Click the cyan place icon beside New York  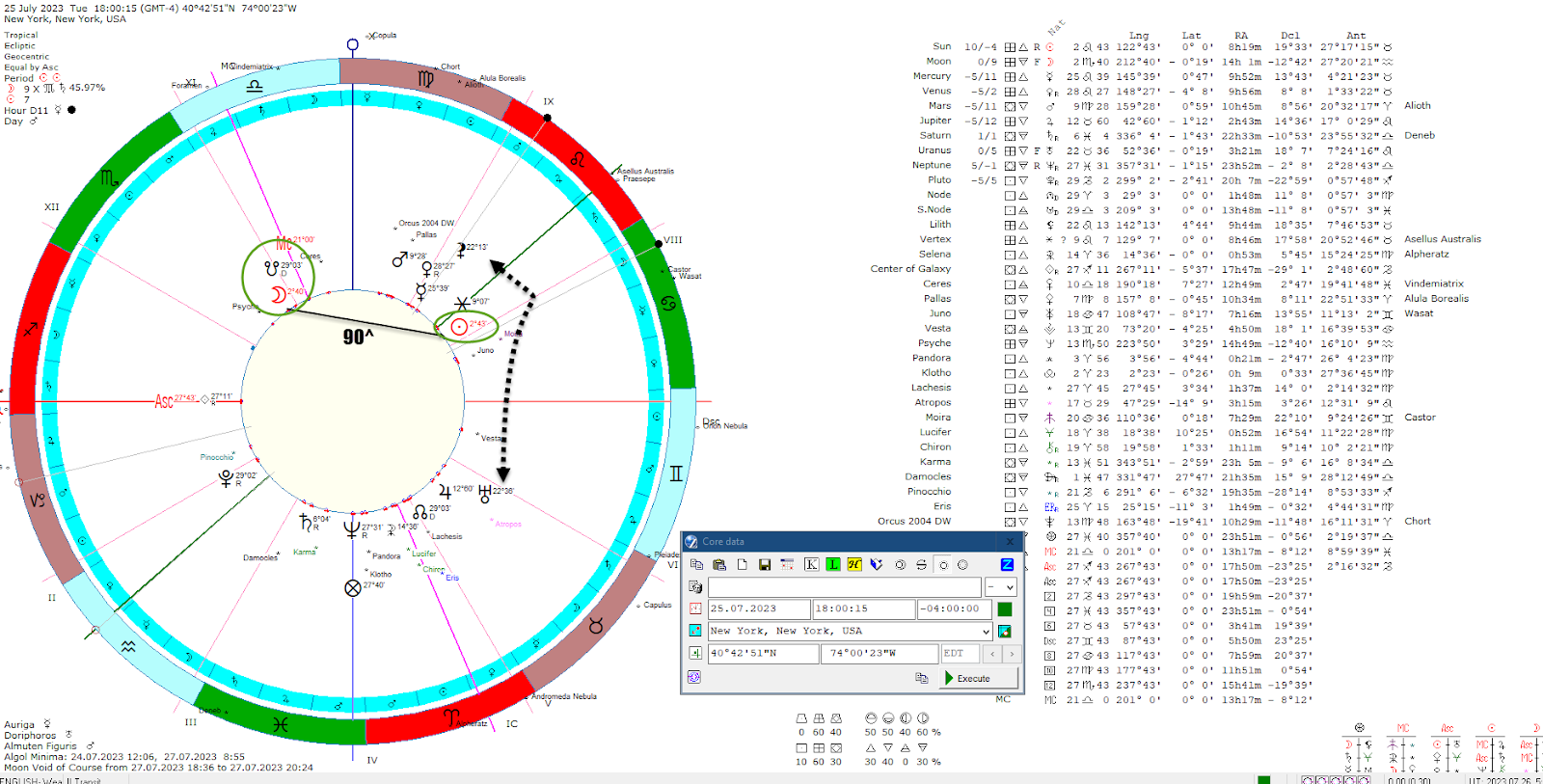point(695,631)
